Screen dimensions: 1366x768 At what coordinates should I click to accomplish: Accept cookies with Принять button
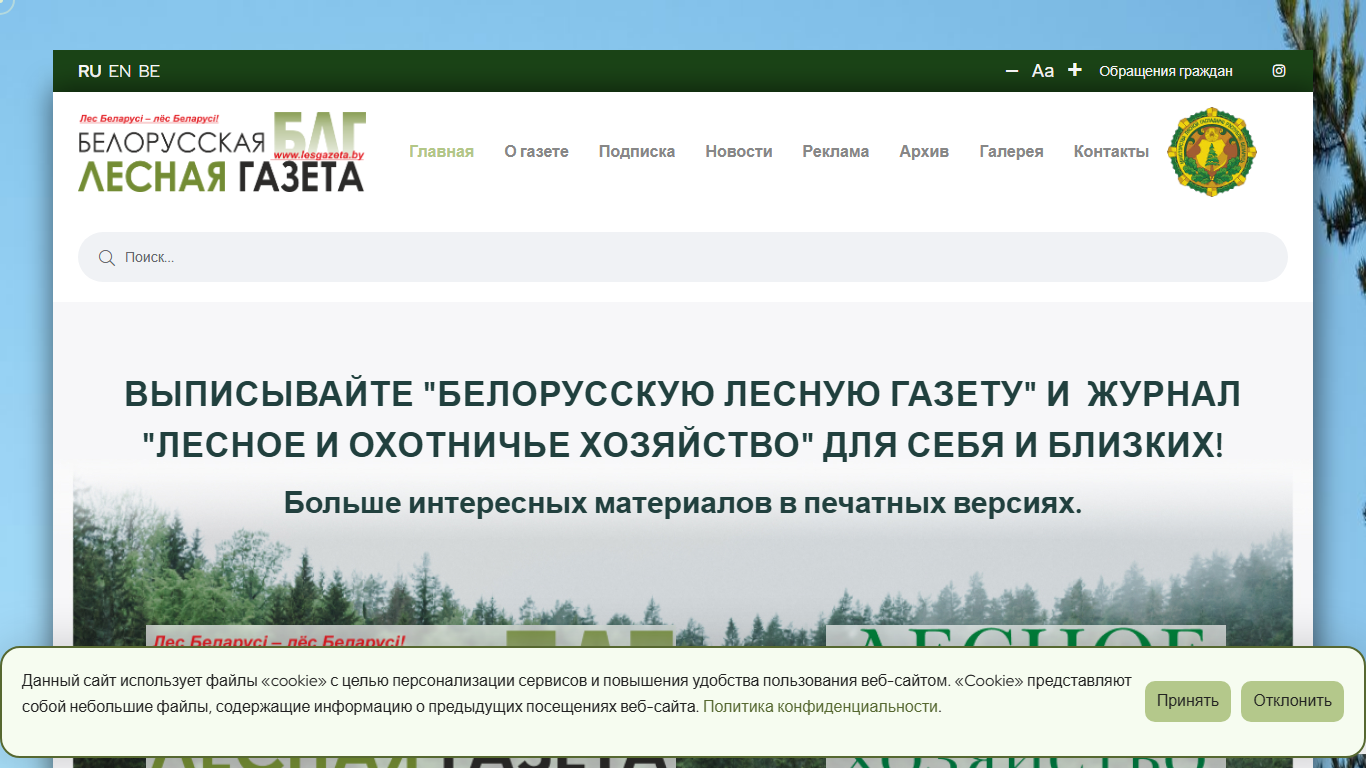coord(1188,701)
